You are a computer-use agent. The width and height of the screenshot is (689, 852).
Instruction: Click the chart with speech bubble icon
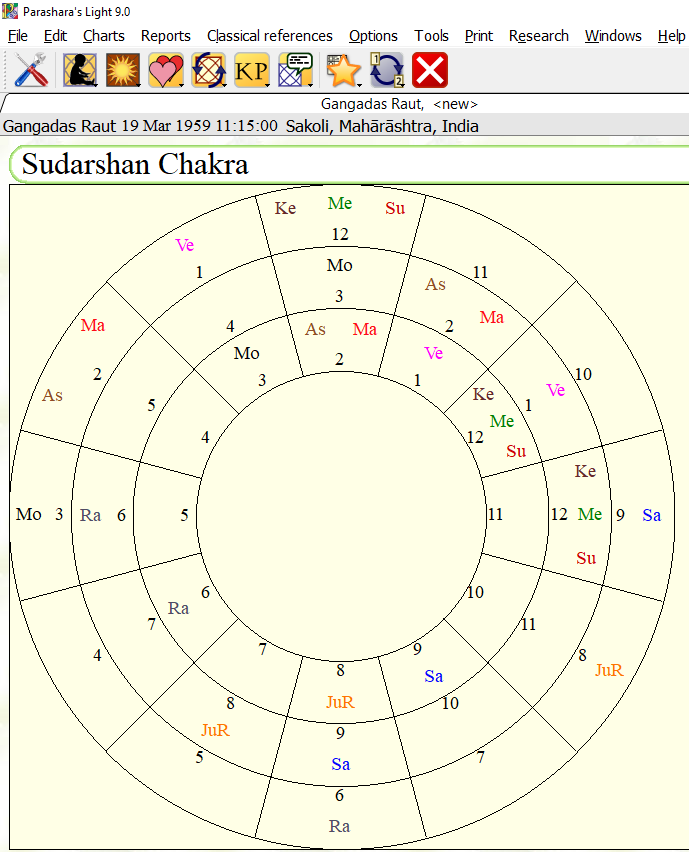(x=295, y=71)
